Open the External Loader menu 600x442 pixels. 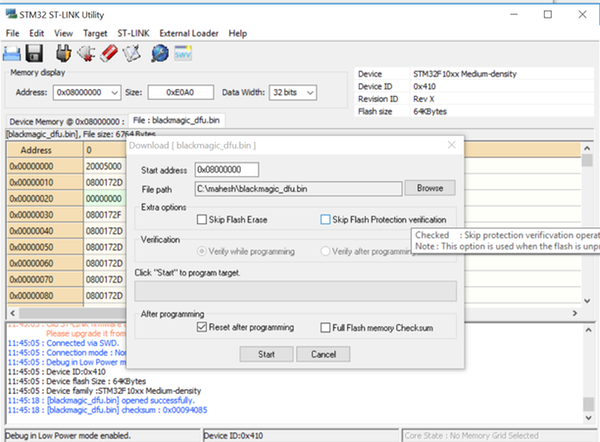(189, 33)
